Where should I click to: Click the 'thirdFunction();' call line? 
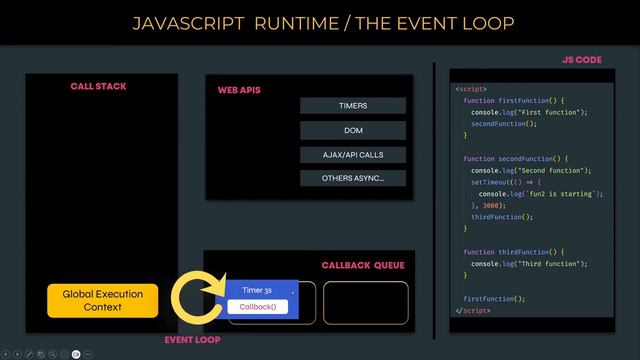(x=502, y=217)
